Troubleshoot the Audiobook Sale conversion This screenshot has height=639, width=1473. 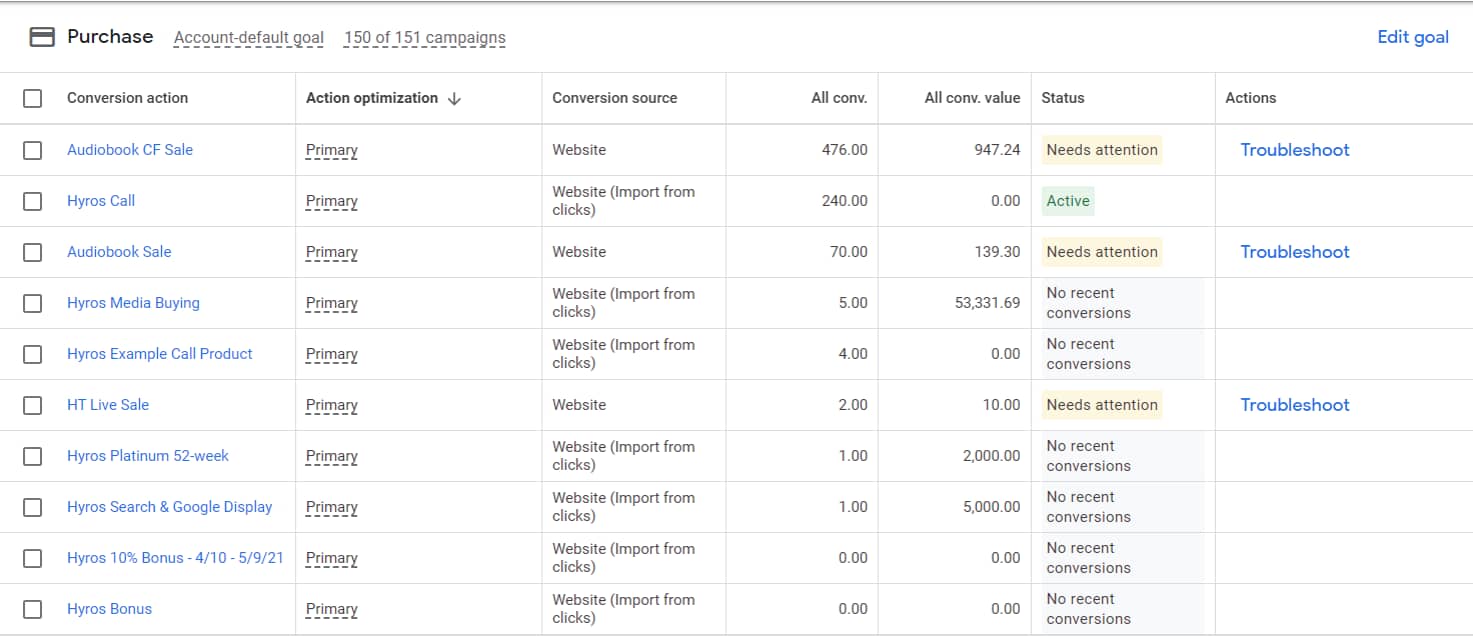click(1295, 252)
